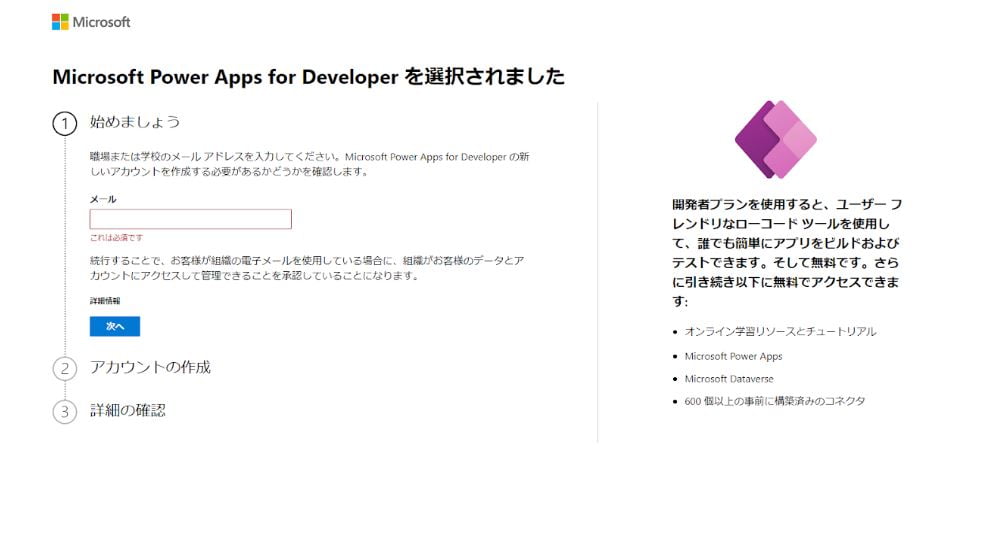Screen dimensions: 988x545
Task: Expand the 詳細の確認 step
Action: pyautogui.click(x=127, y=410)
